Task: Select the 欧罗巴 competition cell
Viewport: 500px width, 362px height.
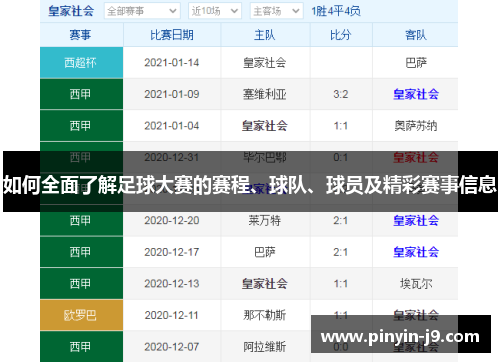Action: (x=81, y=315)
